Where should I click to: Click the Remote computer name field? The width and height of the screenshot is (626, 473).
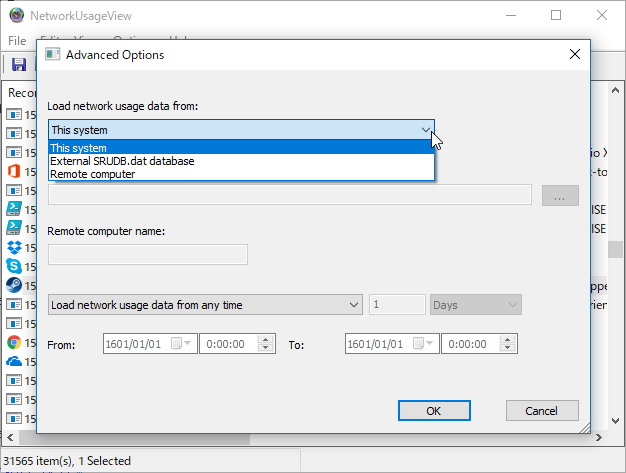[148, 254]
